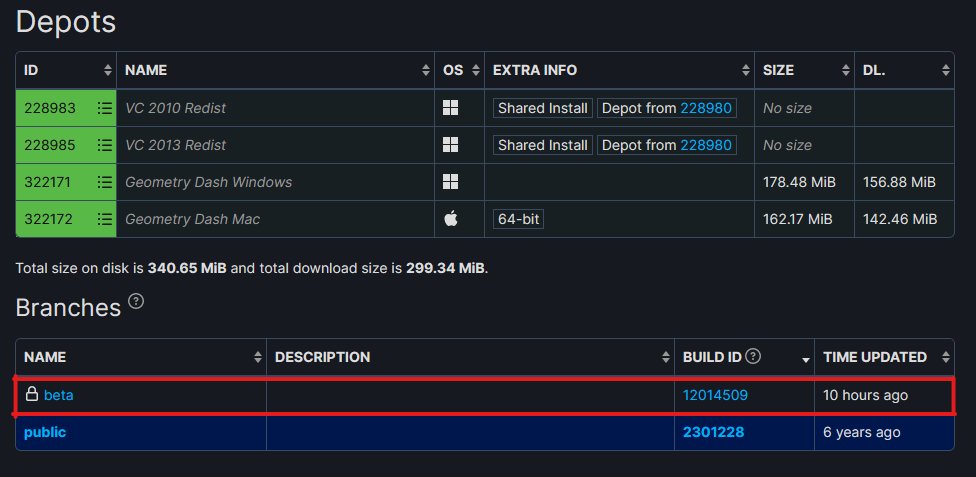Click depot ID 228985

50,145
